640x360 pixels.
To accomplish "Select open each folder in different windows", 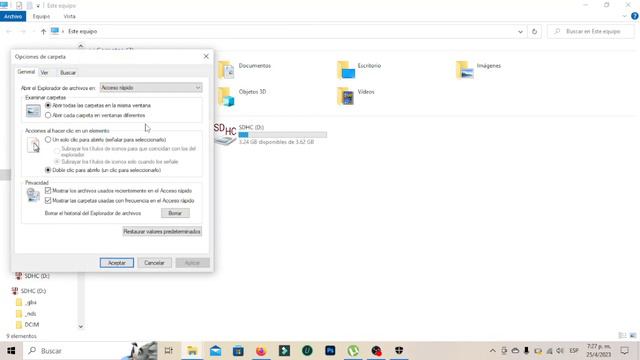I will point(48,115).
